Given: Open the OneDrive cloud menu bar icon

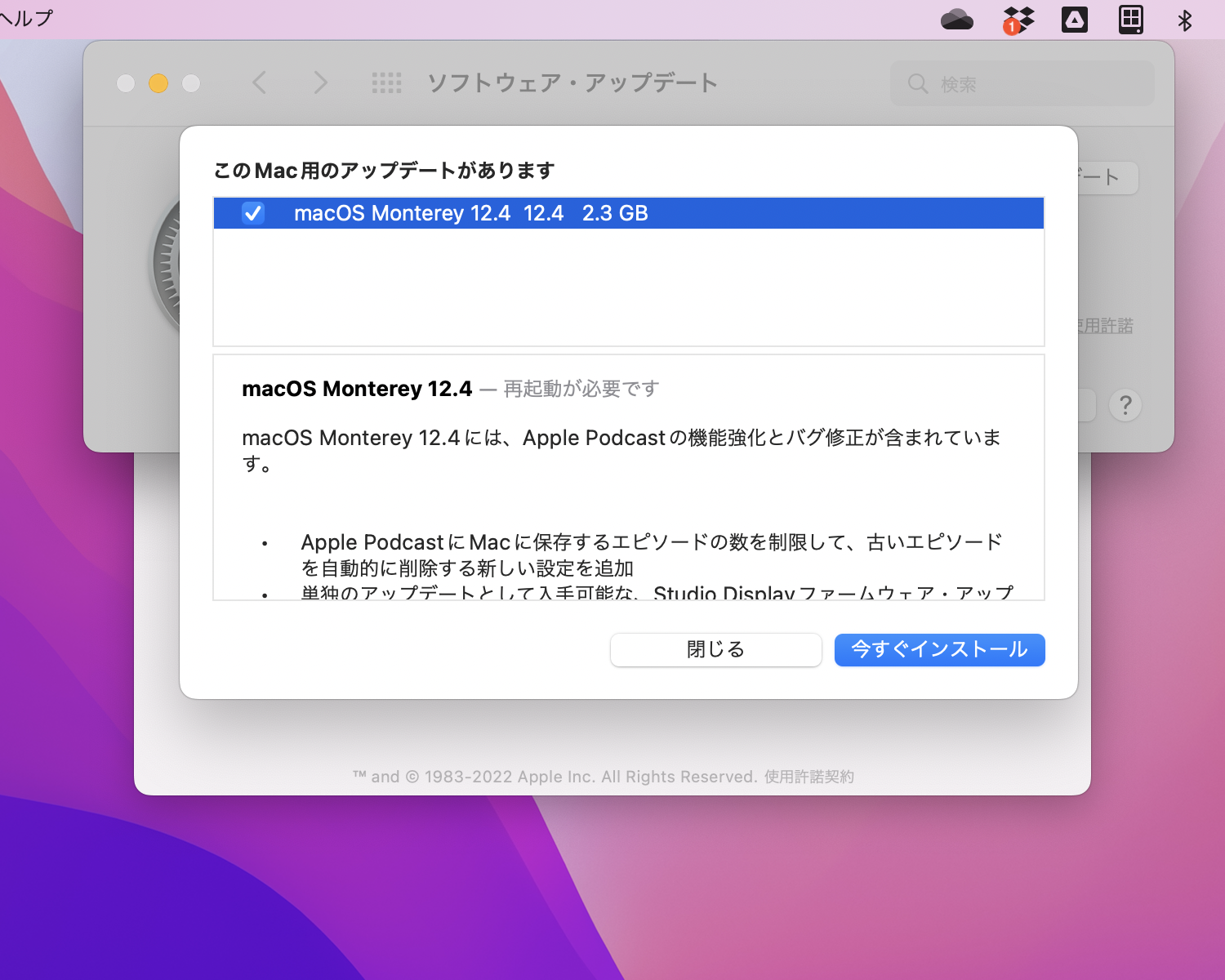Looking at the screenshot, I should coord(957,19).
